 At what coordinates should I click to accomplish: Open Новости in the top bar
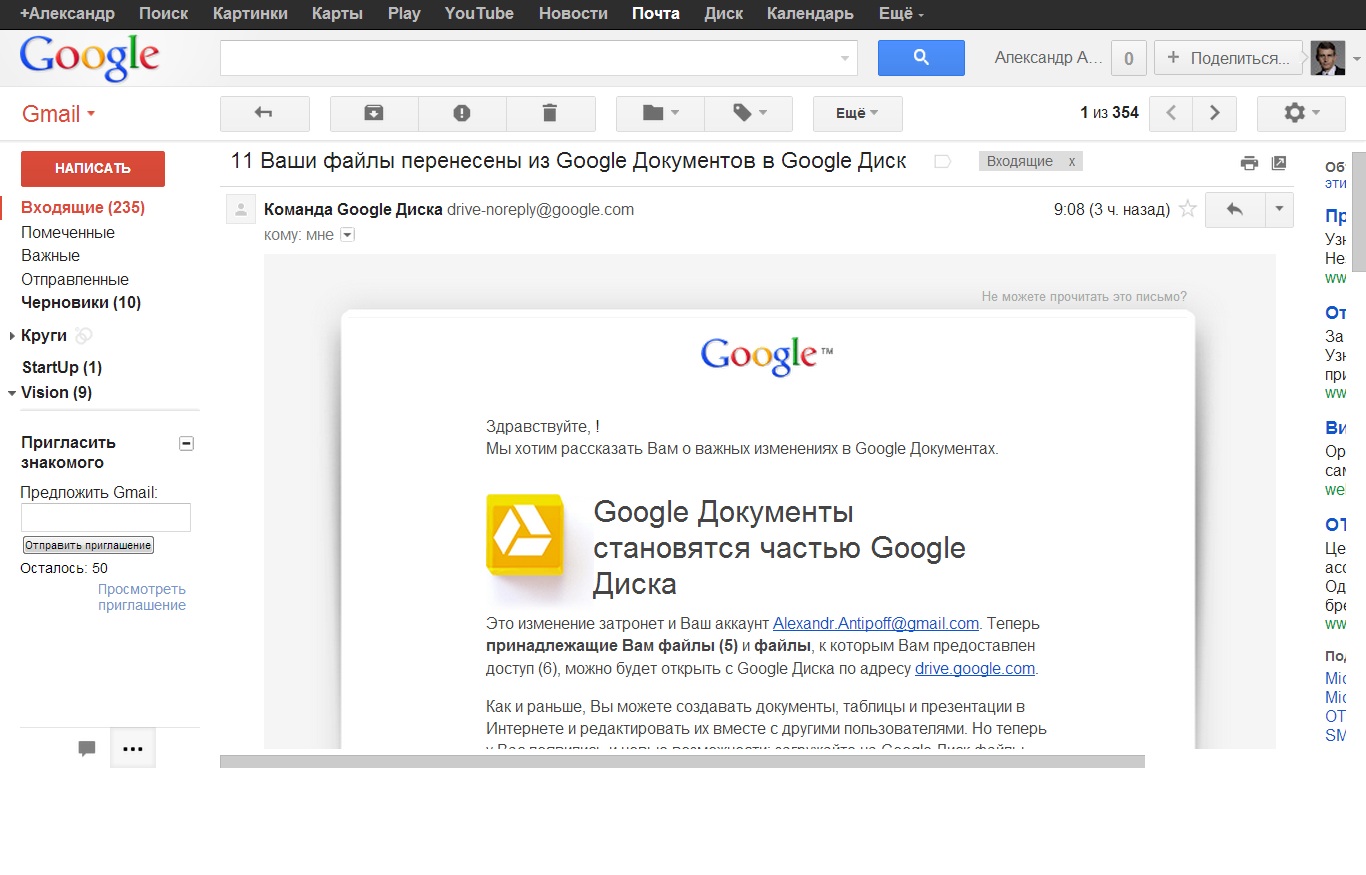coord(573,14)
